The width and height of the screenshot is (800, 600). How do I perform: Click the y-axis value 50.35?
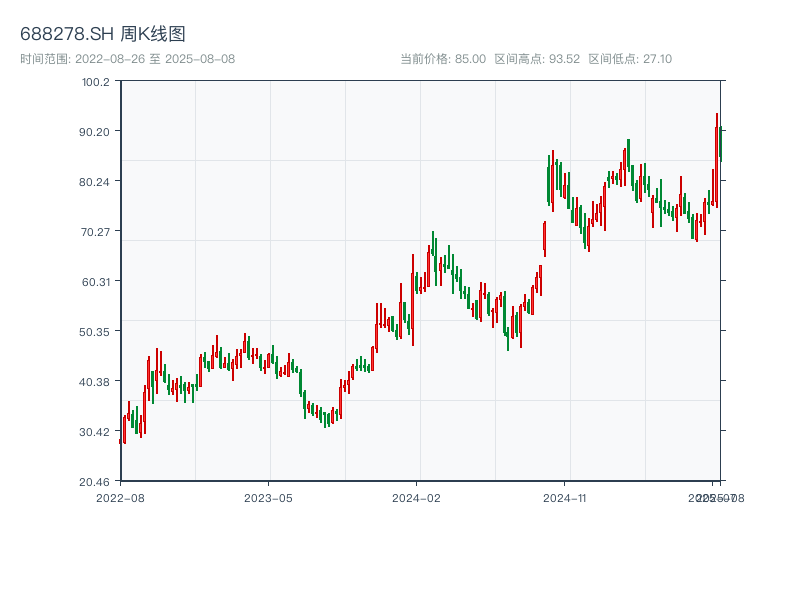94,332
